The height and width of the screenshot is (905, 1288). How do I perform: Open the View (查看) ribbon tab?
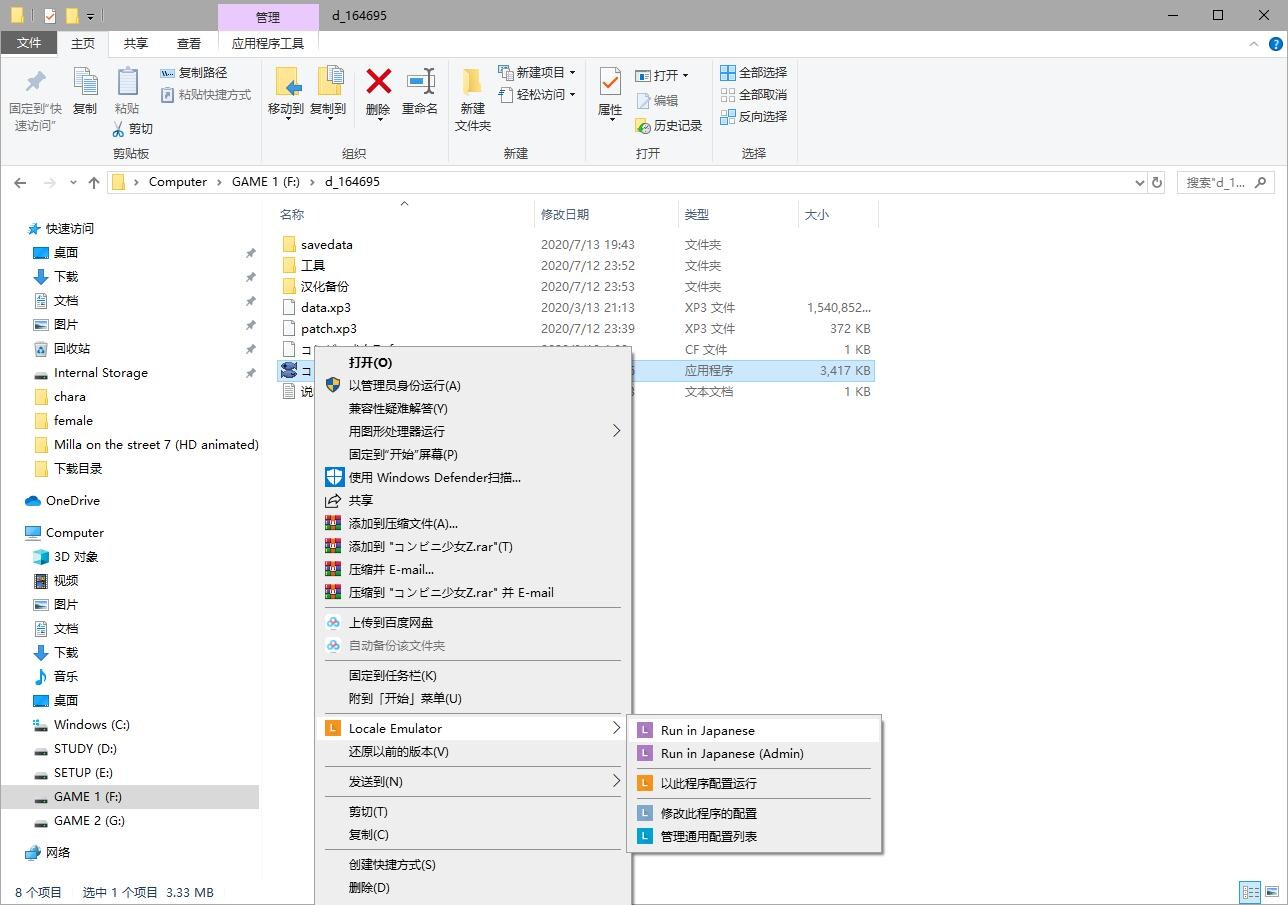pos(188,43)
